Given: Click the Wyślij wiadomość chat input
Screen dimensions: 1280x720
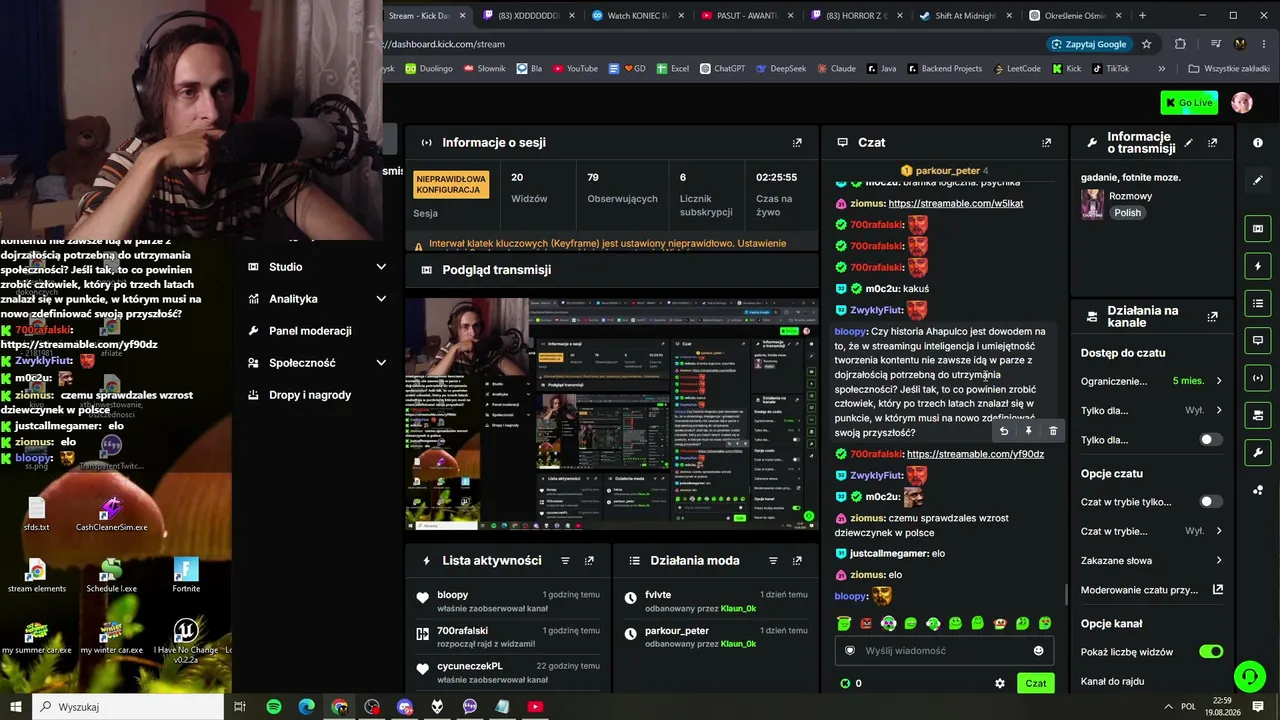Looking at the screenshot, I should pos(945,651).
